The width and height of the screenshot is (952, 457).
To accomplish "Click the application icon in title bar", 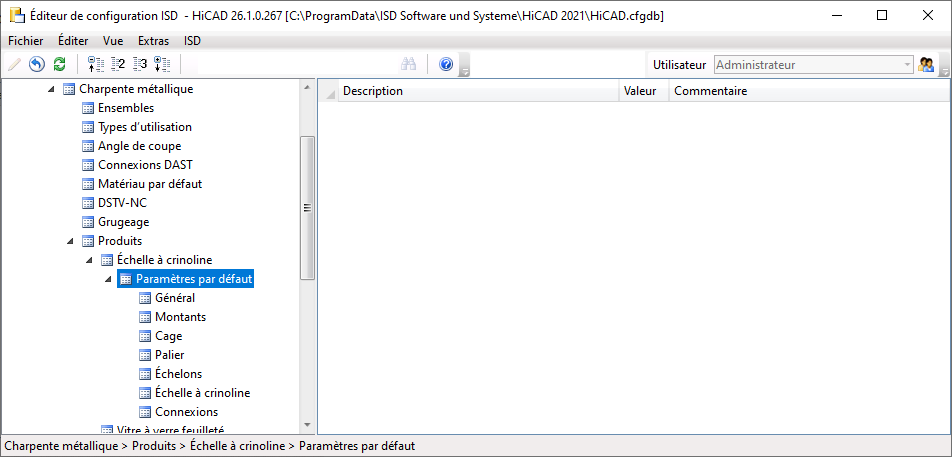I will click(x=16, y=16).
